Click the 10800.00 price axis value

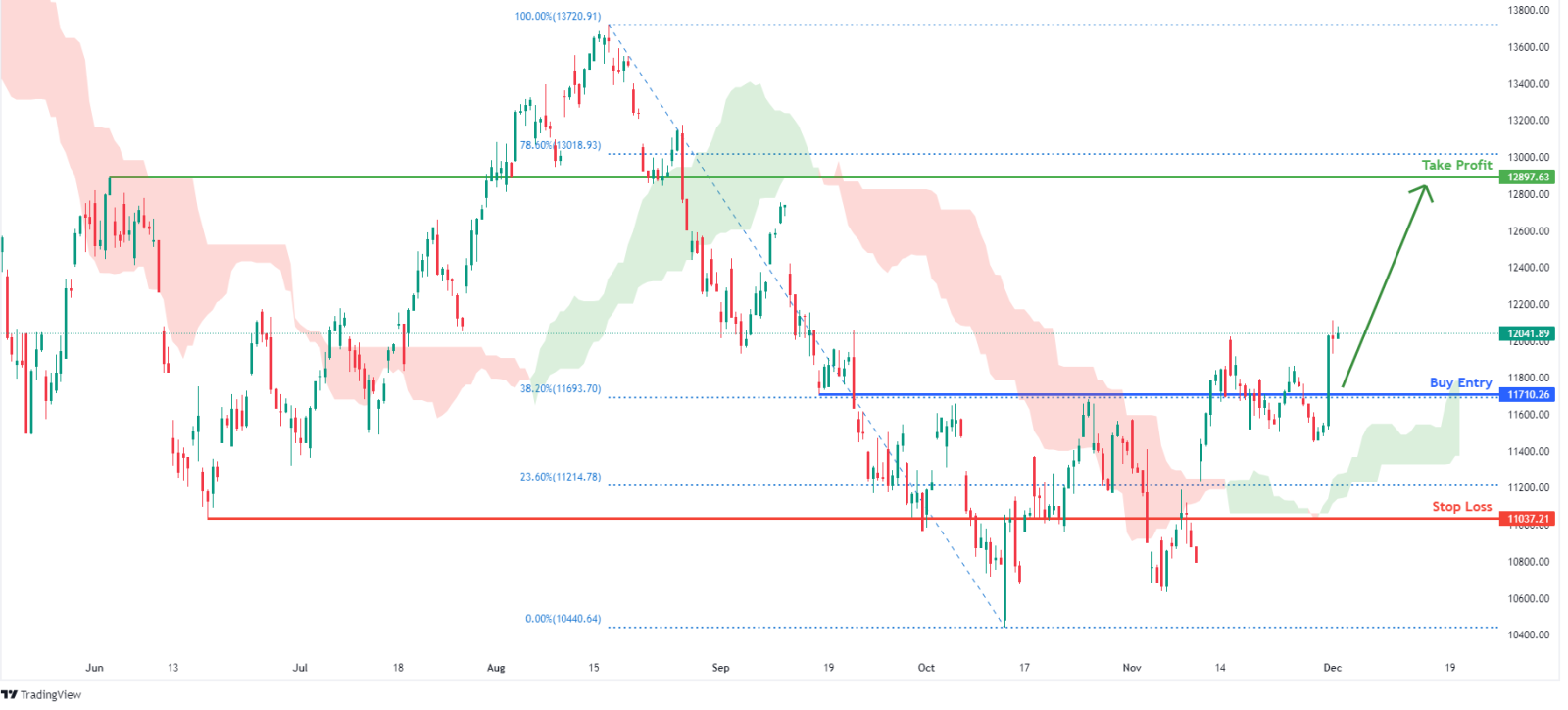[1529, 562]
